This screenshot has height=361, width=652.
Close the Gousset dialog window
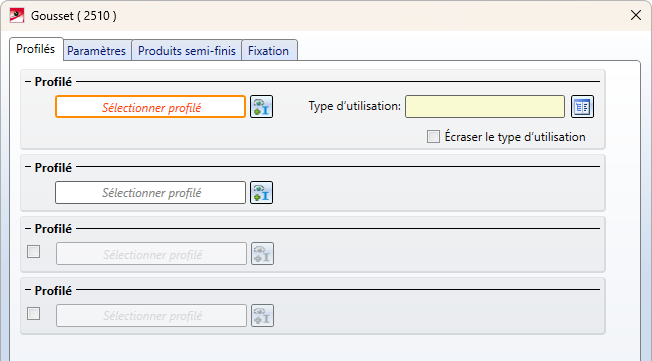tap(635, 15)
